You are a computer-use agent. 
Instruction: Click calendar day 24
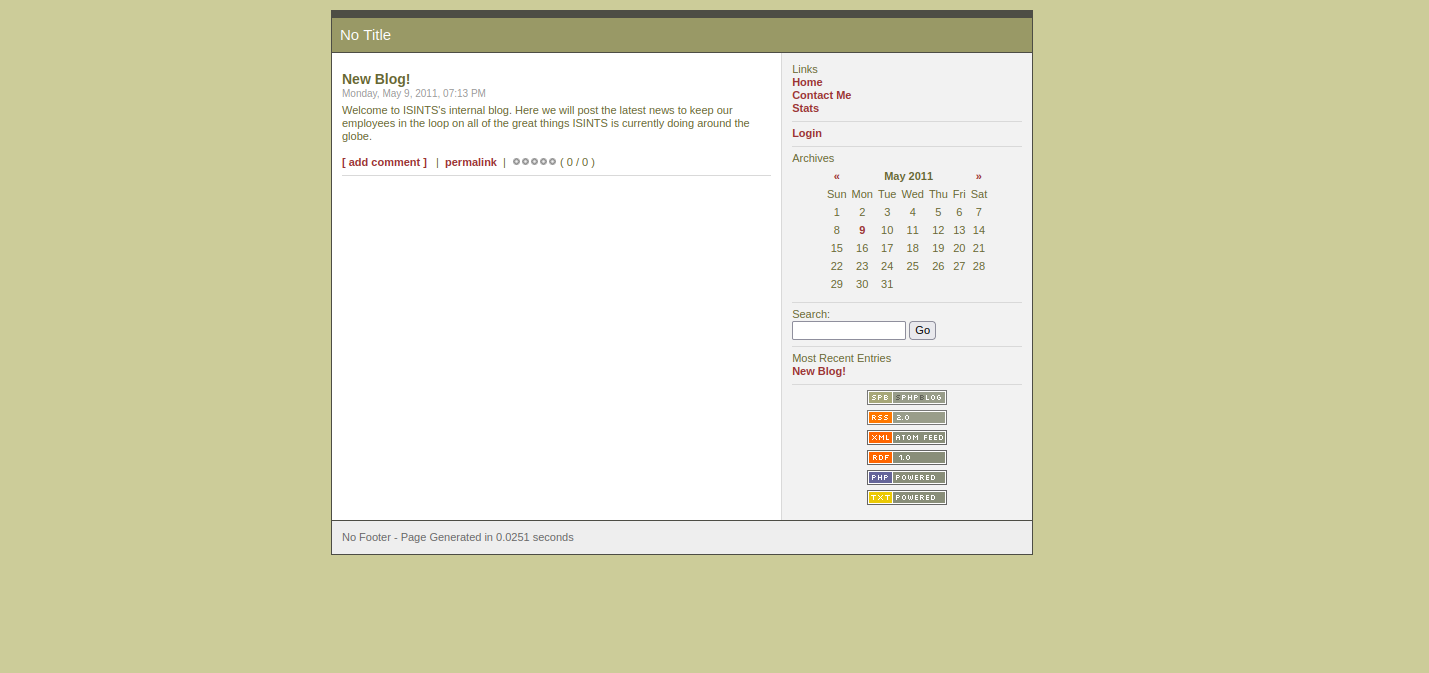click(x=887, y=266)
